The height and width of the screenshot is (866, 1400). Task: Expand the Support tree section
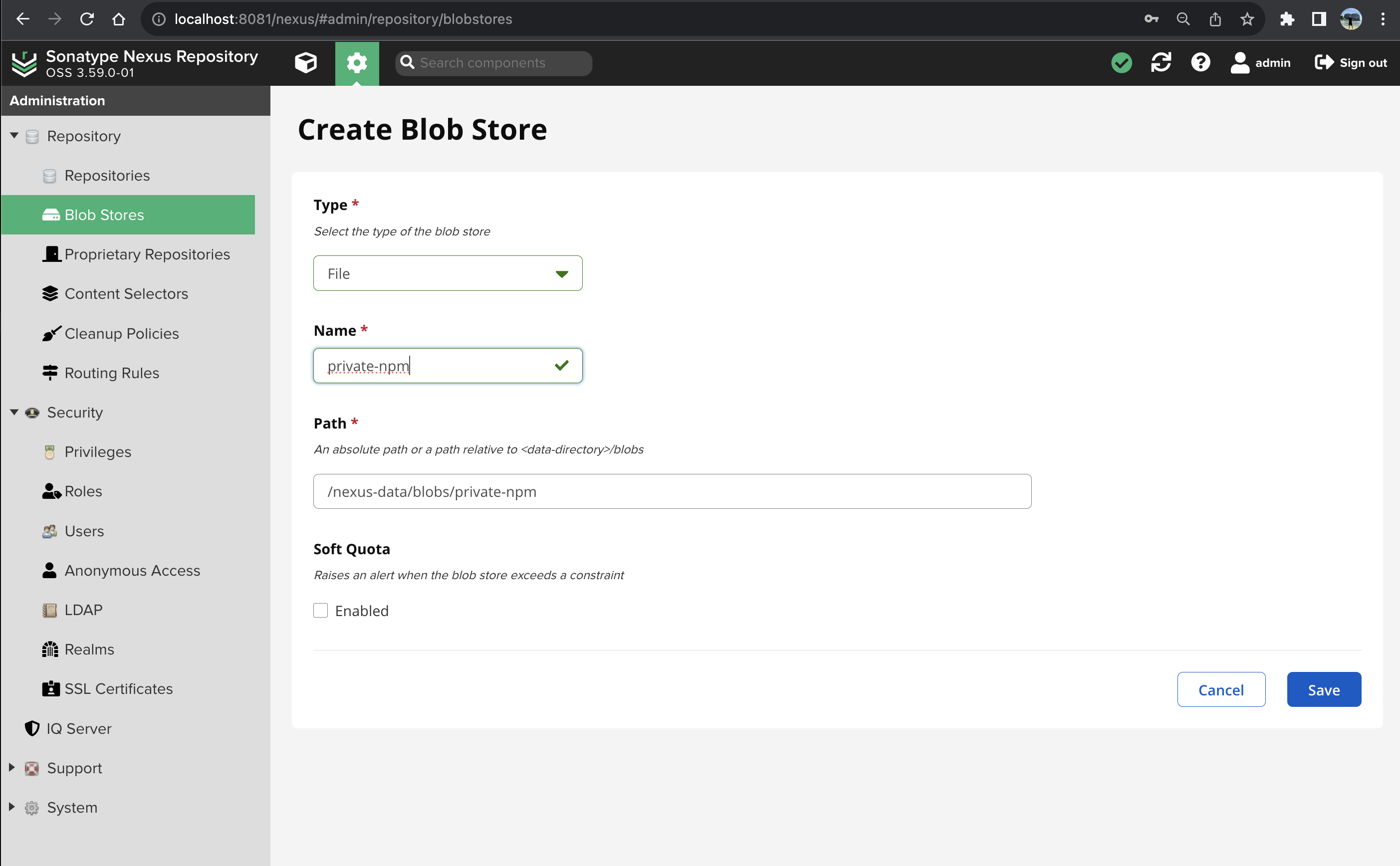11,768
